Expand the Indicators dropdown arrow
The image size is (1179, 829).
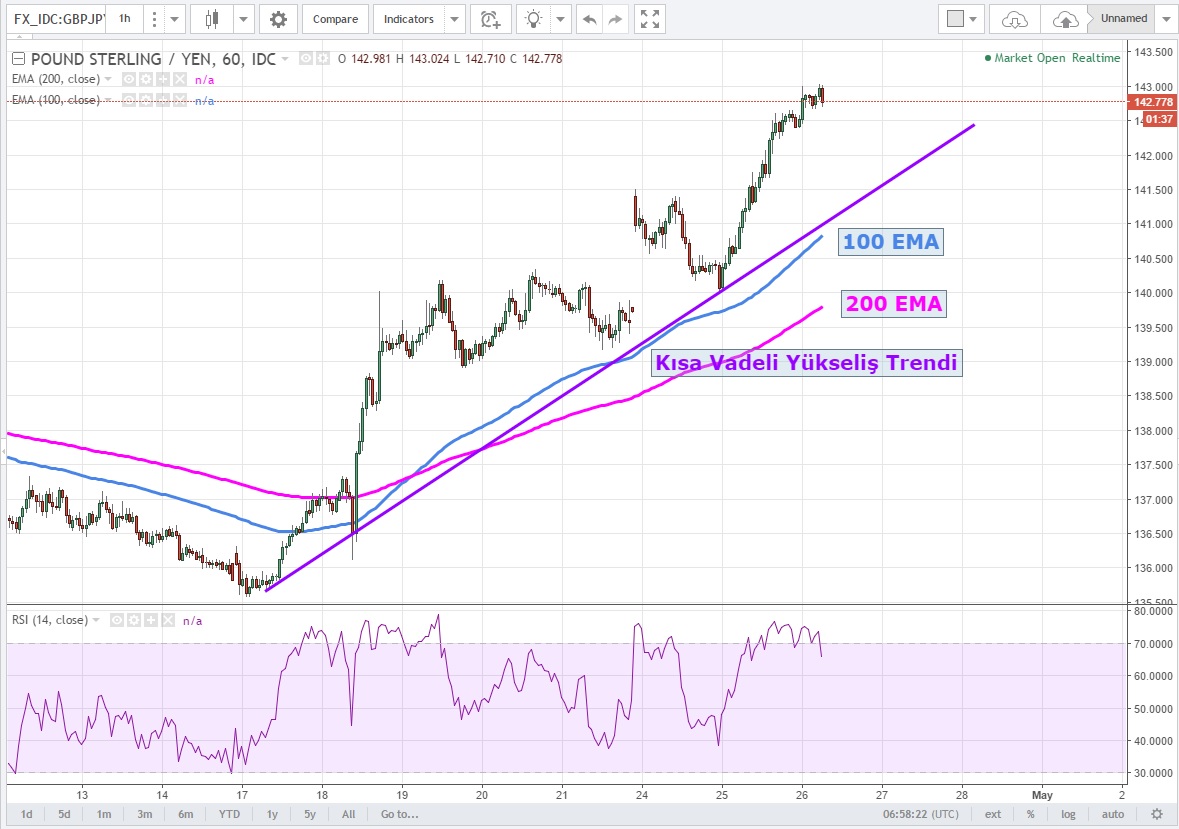point(455,19)
